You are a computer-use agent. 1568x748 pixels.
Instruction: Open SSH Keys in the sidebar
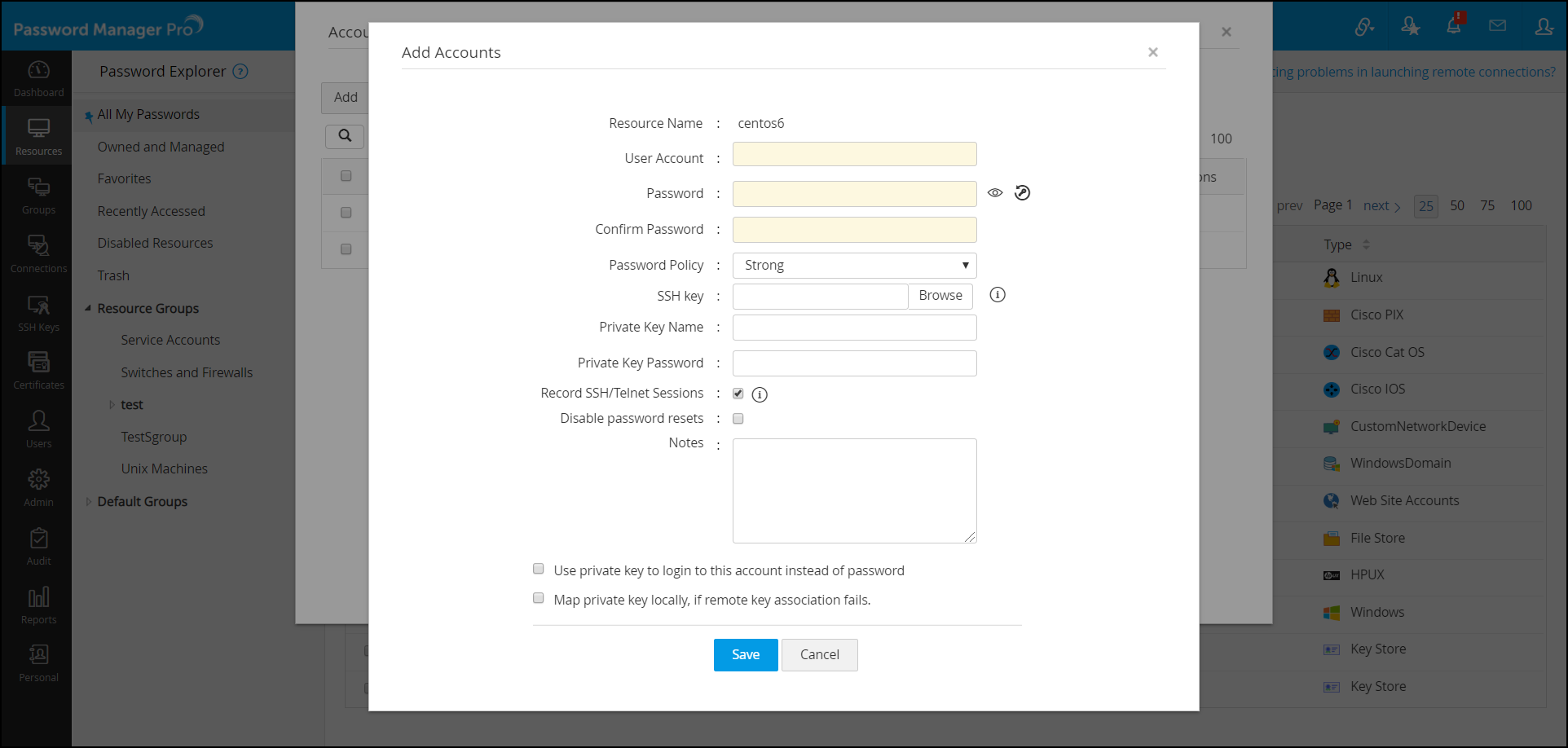click(x=38, y=313)
